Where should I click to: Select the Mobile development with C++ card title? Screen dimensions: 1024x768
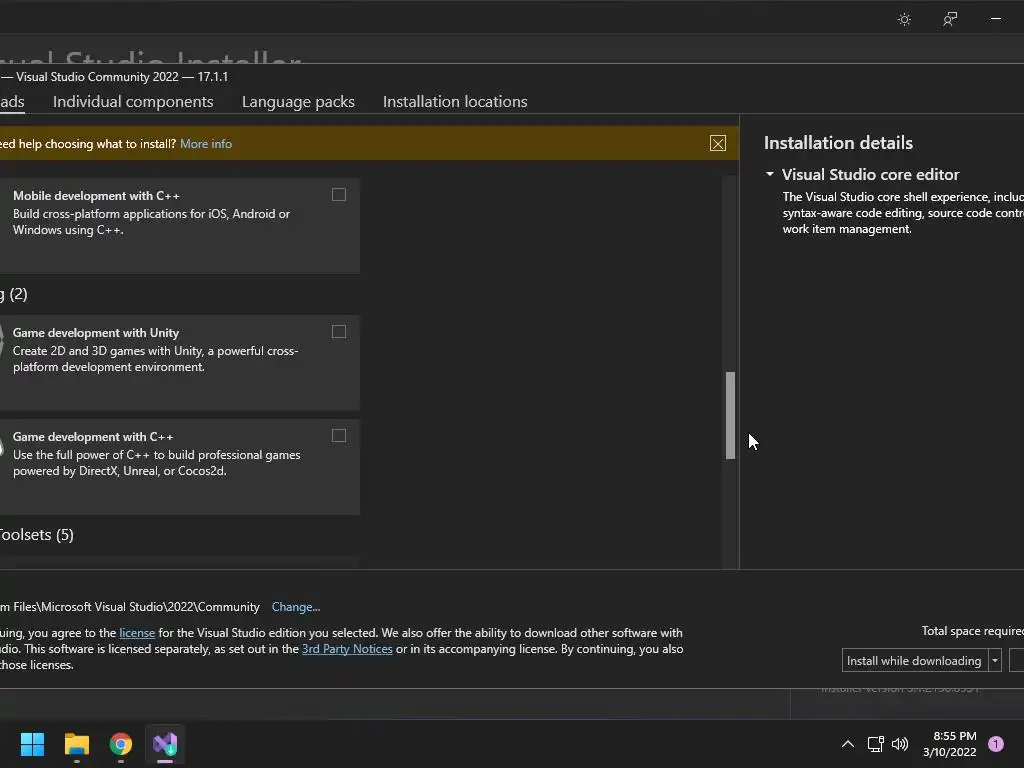96,196
